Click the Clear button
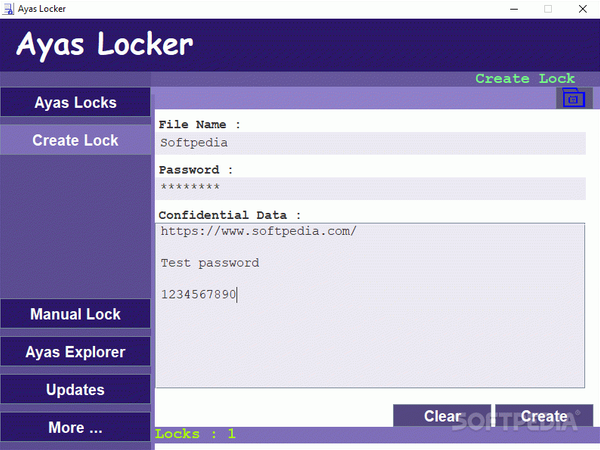 click(x=442, y=416)
